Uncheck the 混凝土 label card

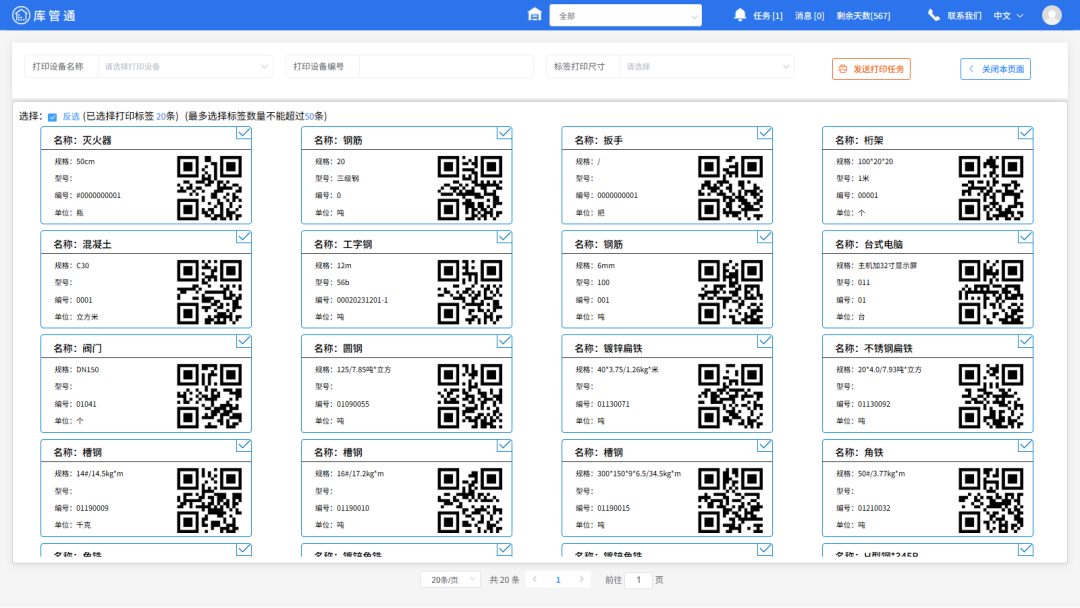pyautogui.click(x=244, y=237)
